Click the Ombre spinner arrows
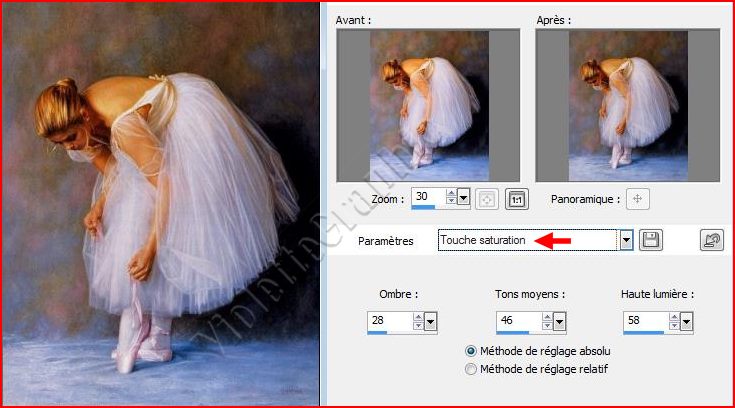 click(x=417, y=321)
